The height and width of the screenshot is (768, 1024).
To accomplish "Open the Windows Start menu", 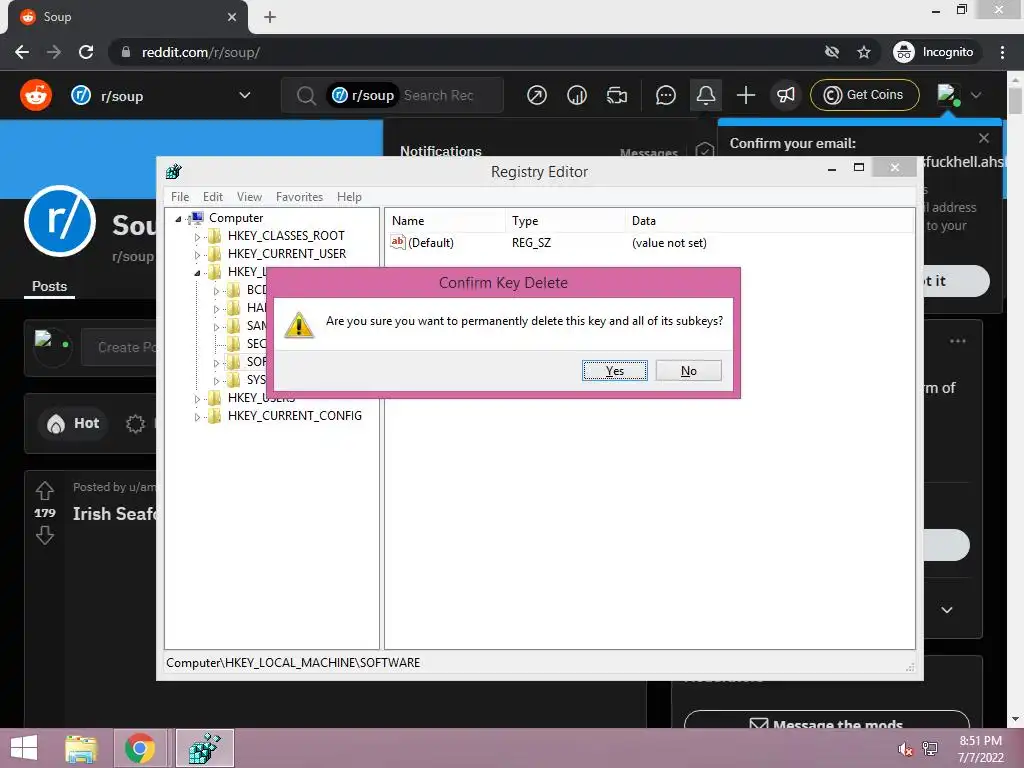I will click(x=24, y=748).
